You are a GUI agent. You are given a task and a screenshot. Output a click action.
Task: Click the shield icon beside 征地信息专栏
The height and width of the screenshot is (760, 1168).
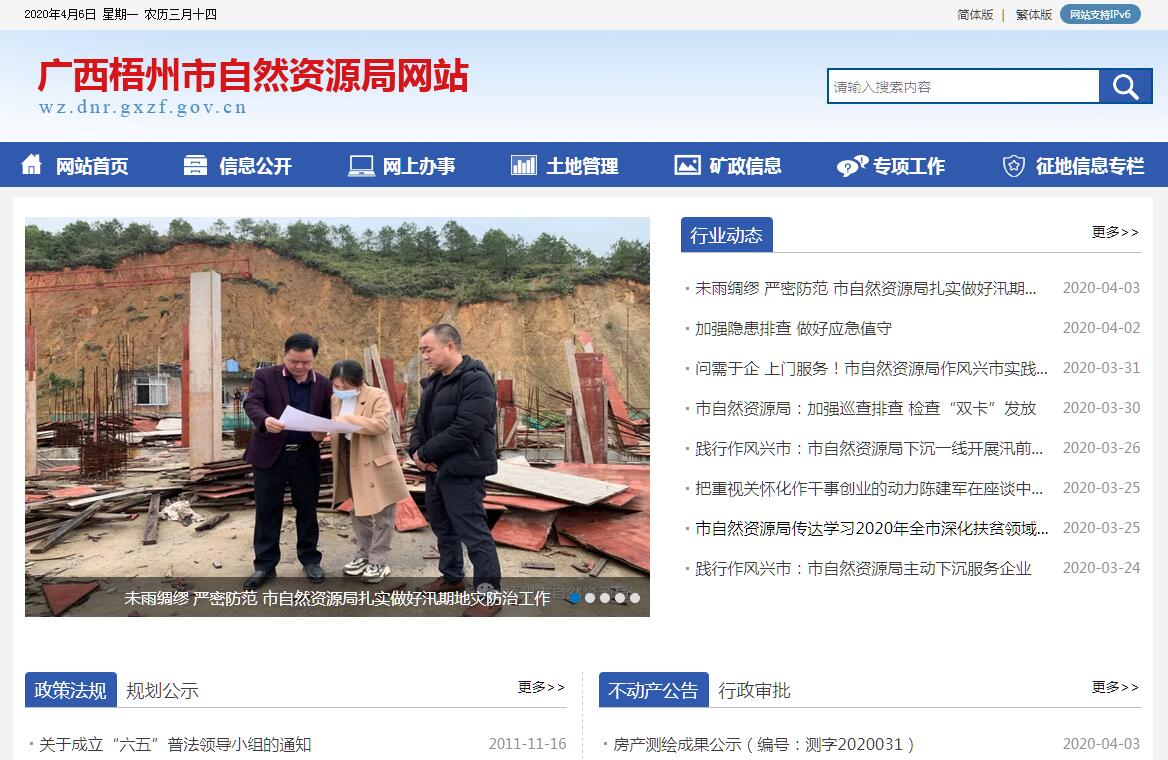(1013, 165)
